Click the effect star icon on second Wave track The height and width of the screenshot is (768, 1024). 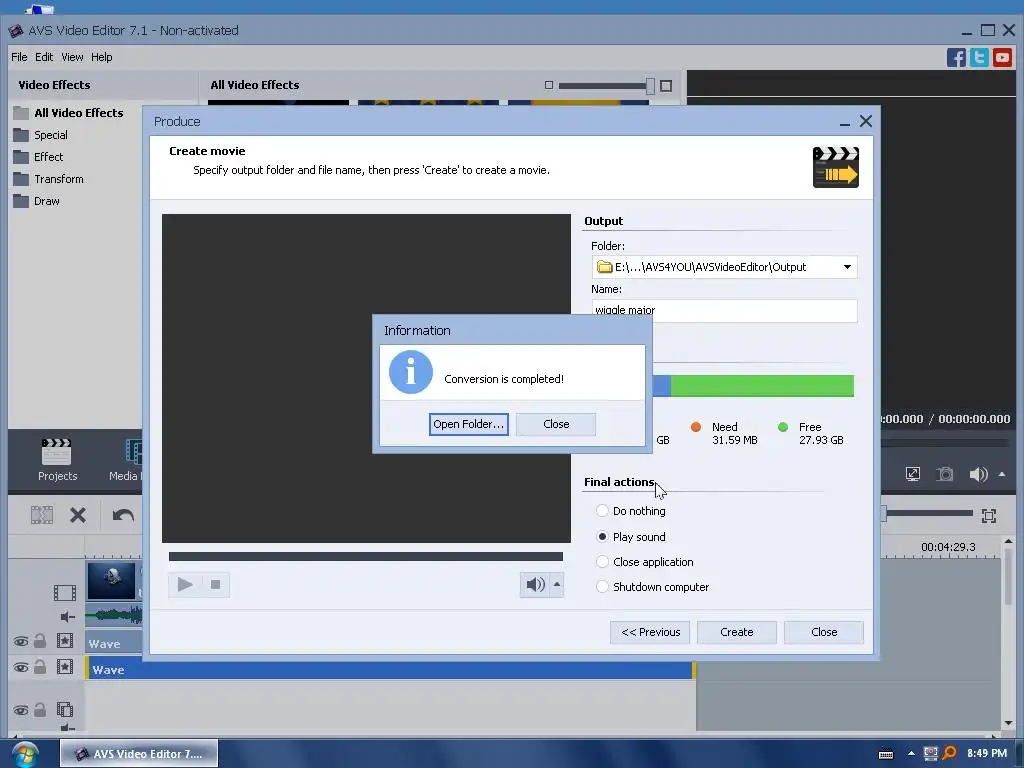click(65, 667)
